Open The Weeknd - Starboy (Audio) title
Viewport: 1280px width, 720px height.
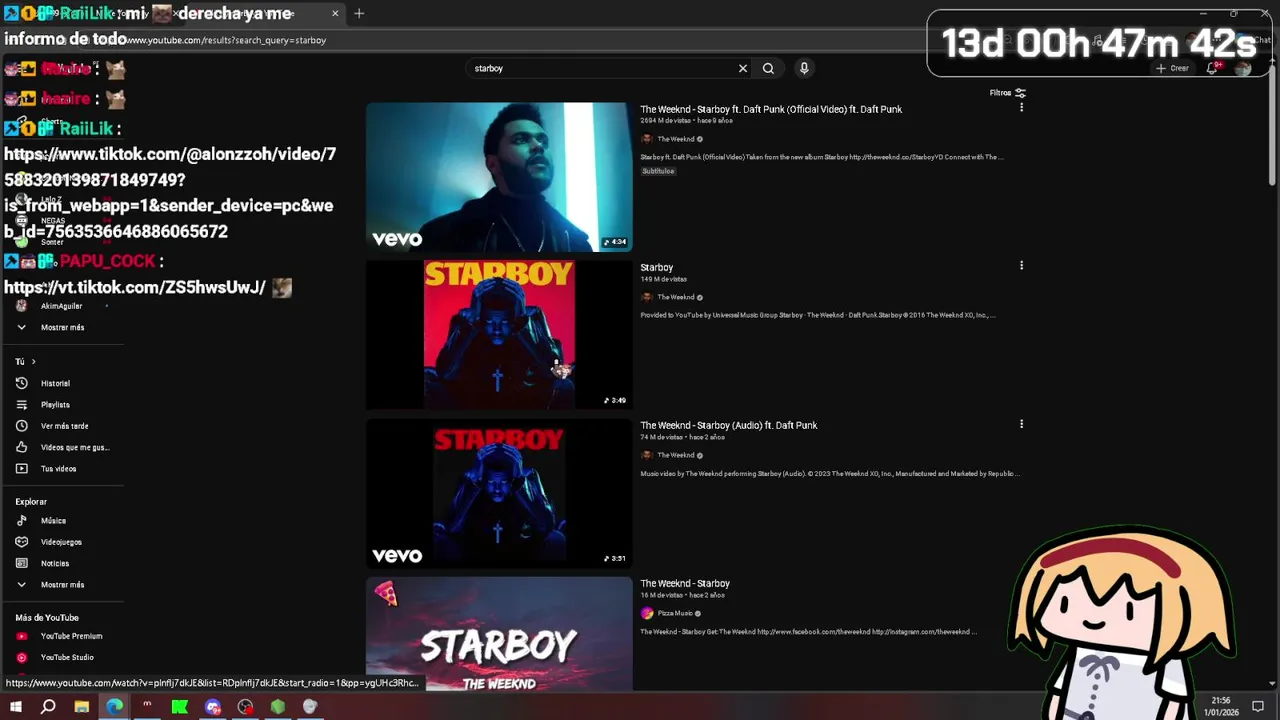tap(729, 425)
